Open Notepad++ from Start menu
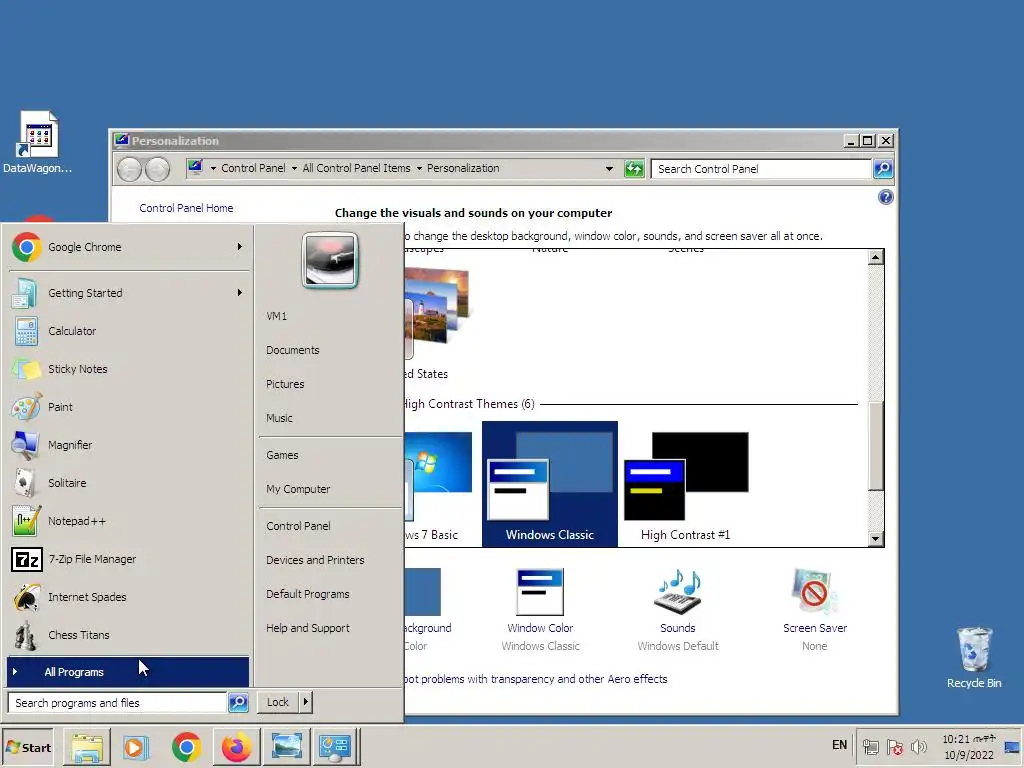Viewport: 1024px width, 768px height. (x=128, y=521)
